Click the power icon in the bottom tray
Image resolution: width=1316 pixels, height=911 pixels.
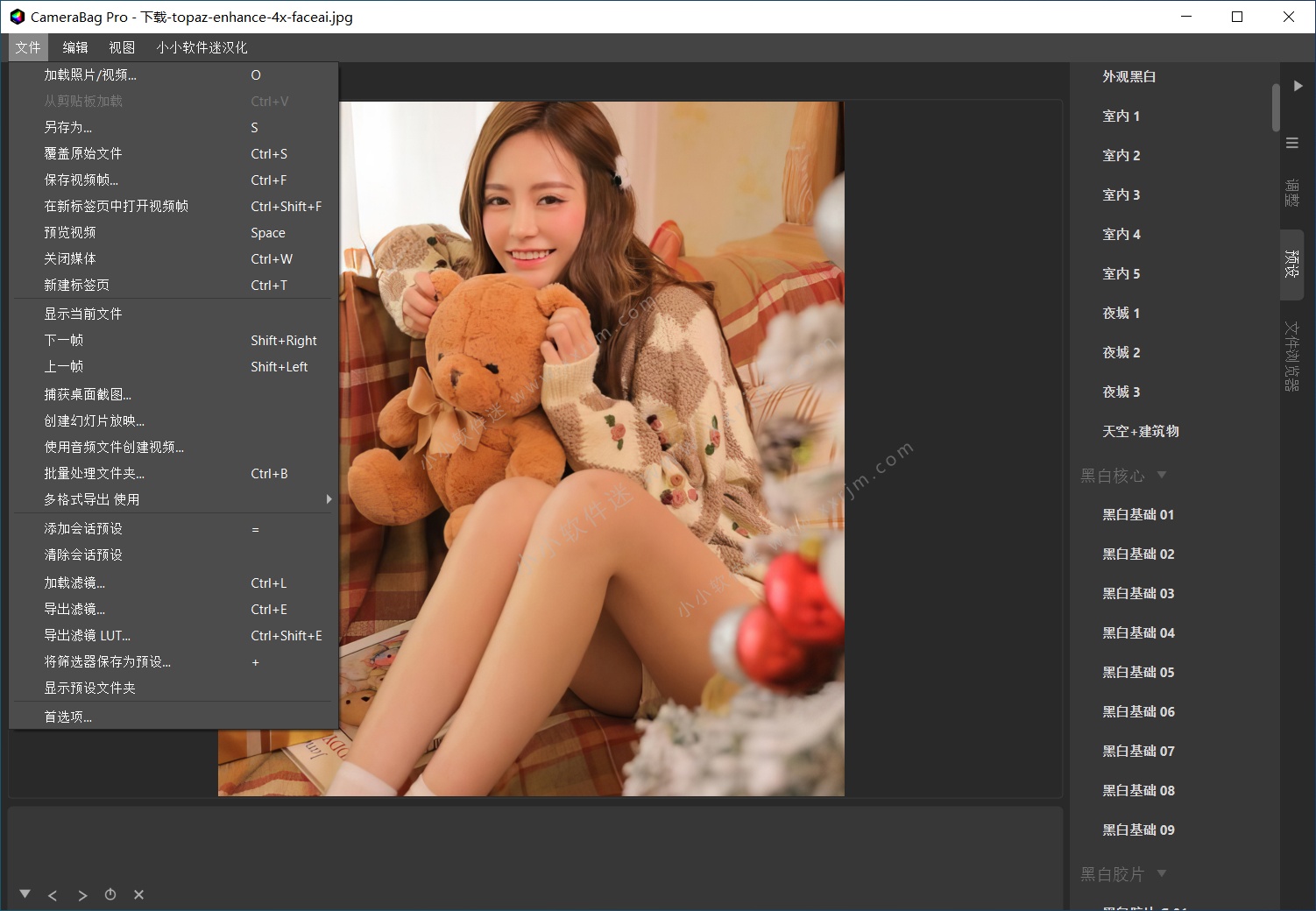tap(110, 894)
